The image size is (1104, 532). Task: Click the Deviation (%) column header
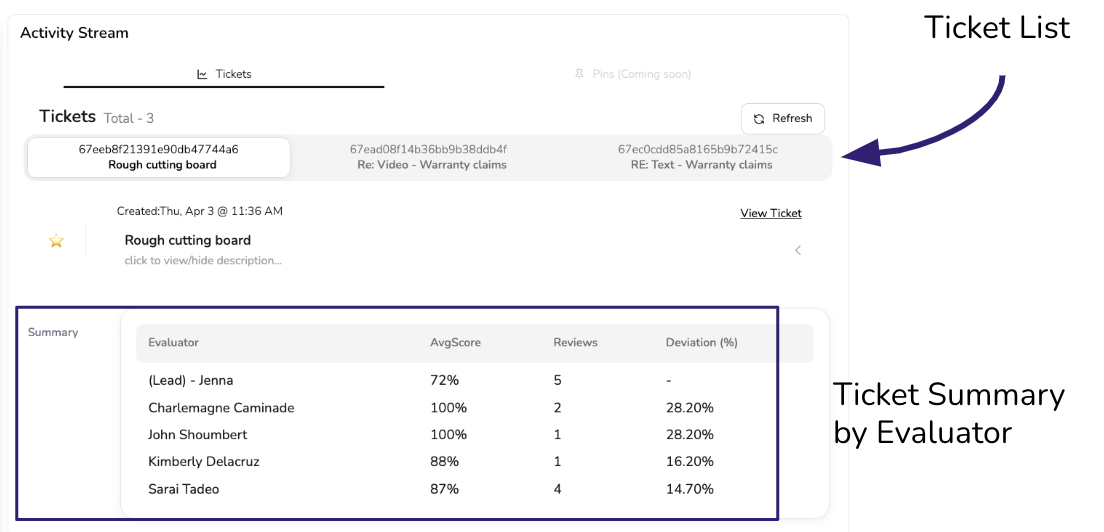(x=701, y=342)
